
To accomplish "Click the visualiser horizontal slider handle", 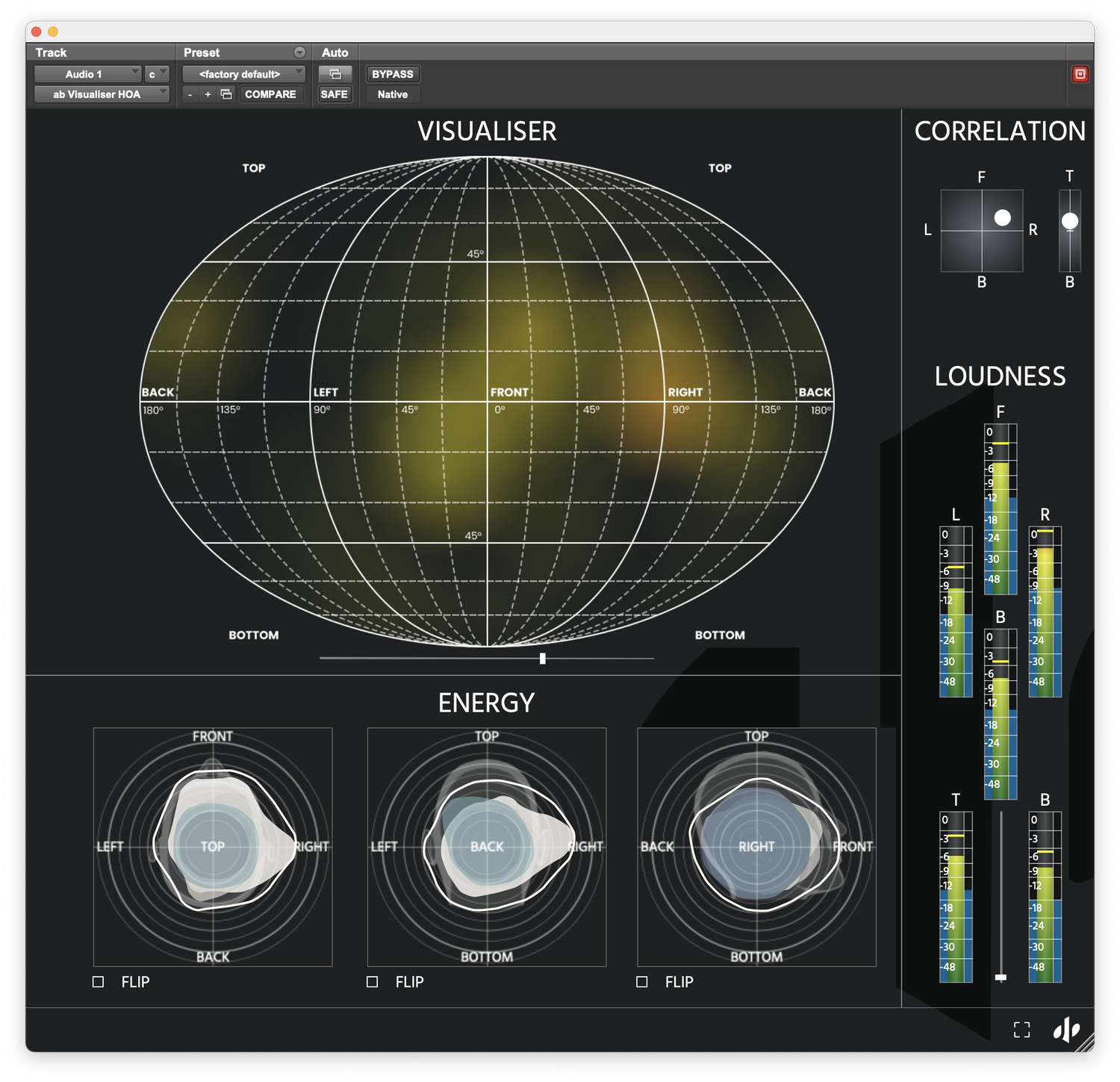I will (543, 659).
